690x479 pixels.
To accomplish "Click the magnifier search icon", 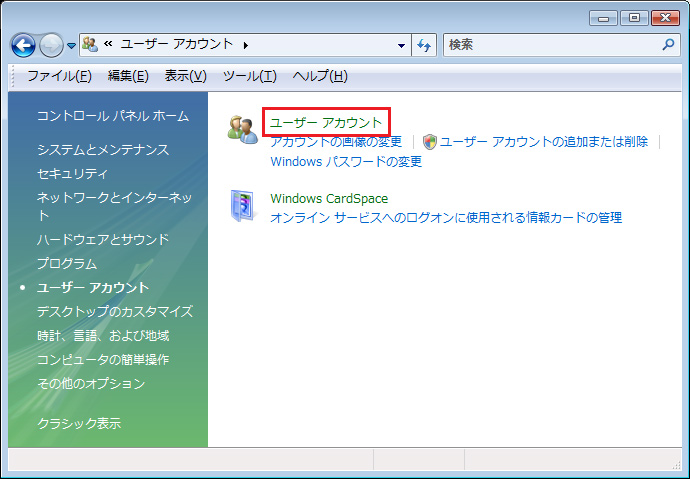I will pyautogui.click(x=668, y=44).
